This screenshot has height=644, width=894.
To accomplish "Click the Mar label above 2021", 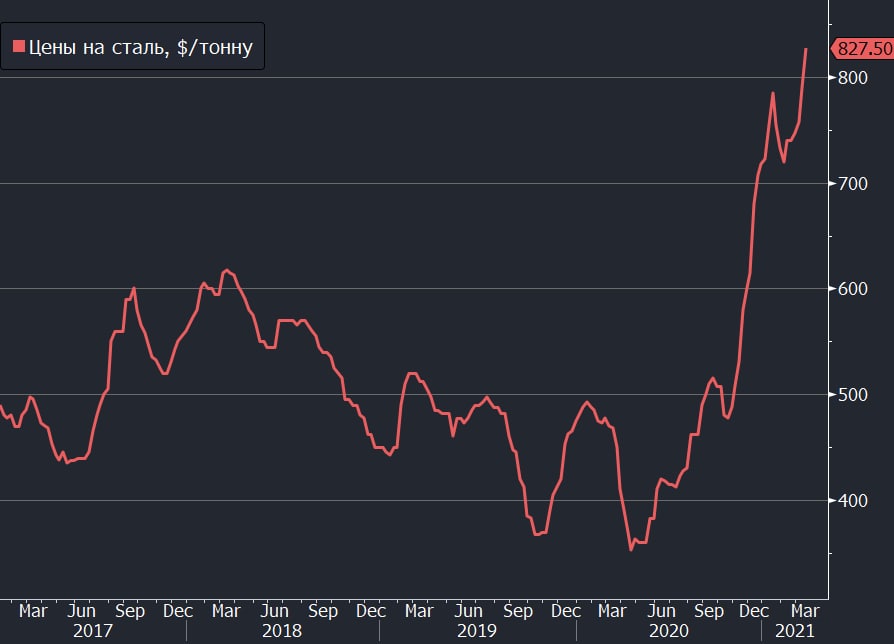I will coord(804,611).
